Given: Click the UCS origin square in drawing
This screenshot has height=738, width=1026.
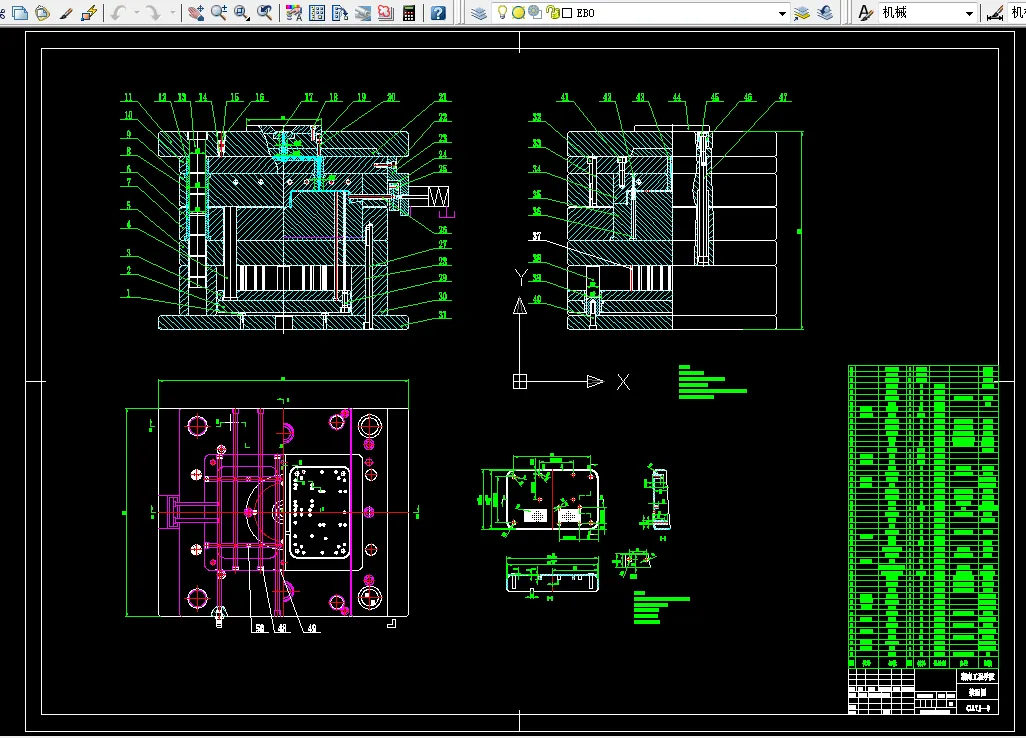Looking at the screenshot, I should pyautogui.click(x=520, y=381).
